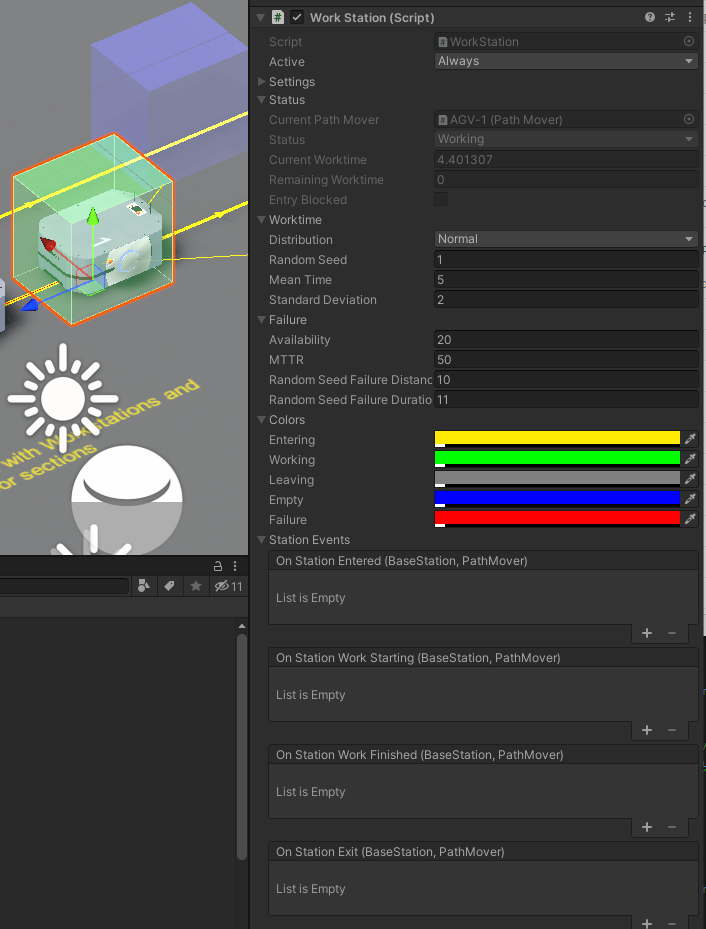Open the Distribution dropdown set to Normal
This screenshot has height=929, width=706.
pyautogui.click(x=566, y=239)
